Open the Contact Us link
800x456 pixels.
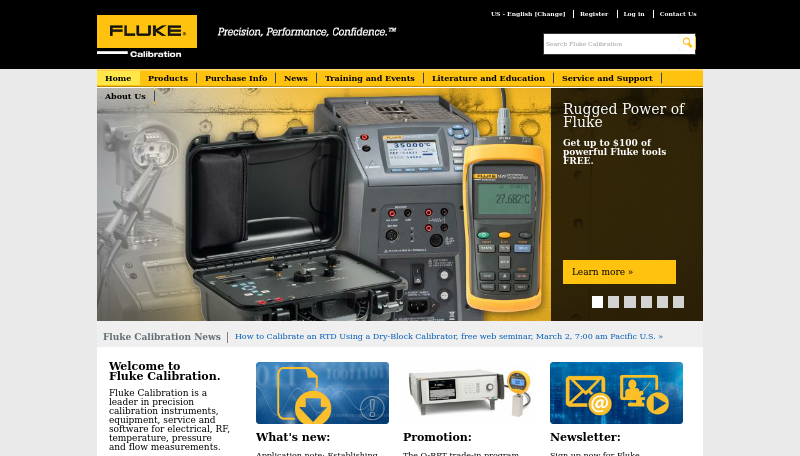(678, 14)
